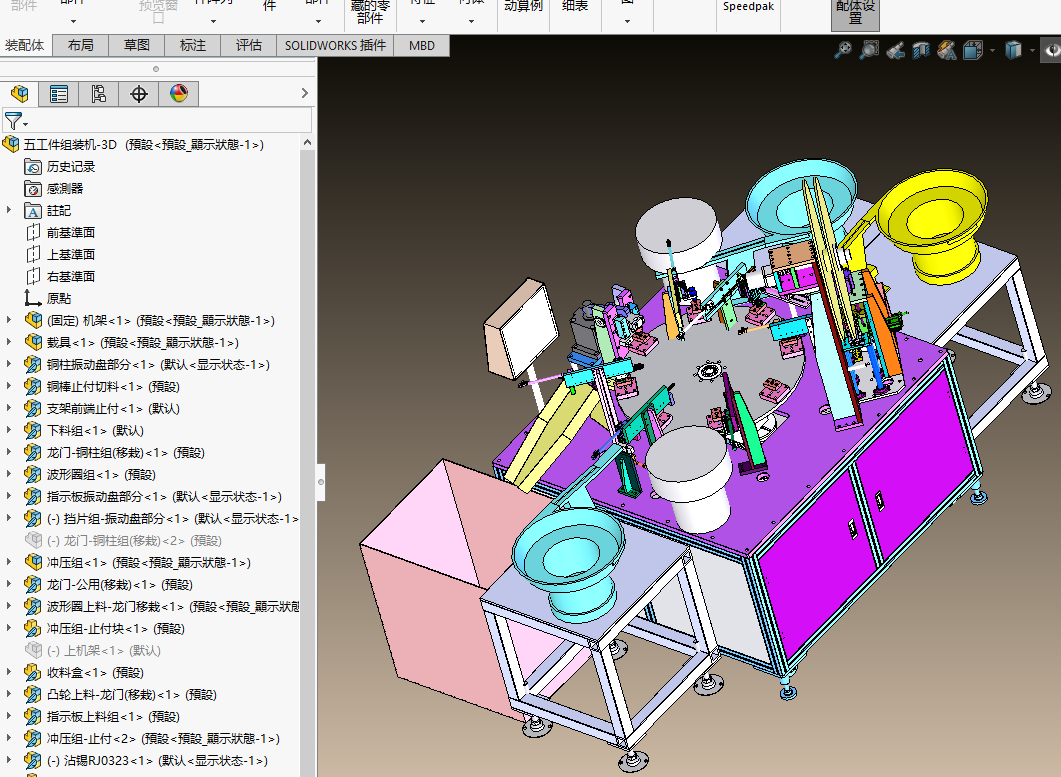Image resolution: width=1061 pixels, height=777 pixels.
Task: Open the ConfigurationManager tab icon
Action: pyautogui.click(x=99, y=94)
